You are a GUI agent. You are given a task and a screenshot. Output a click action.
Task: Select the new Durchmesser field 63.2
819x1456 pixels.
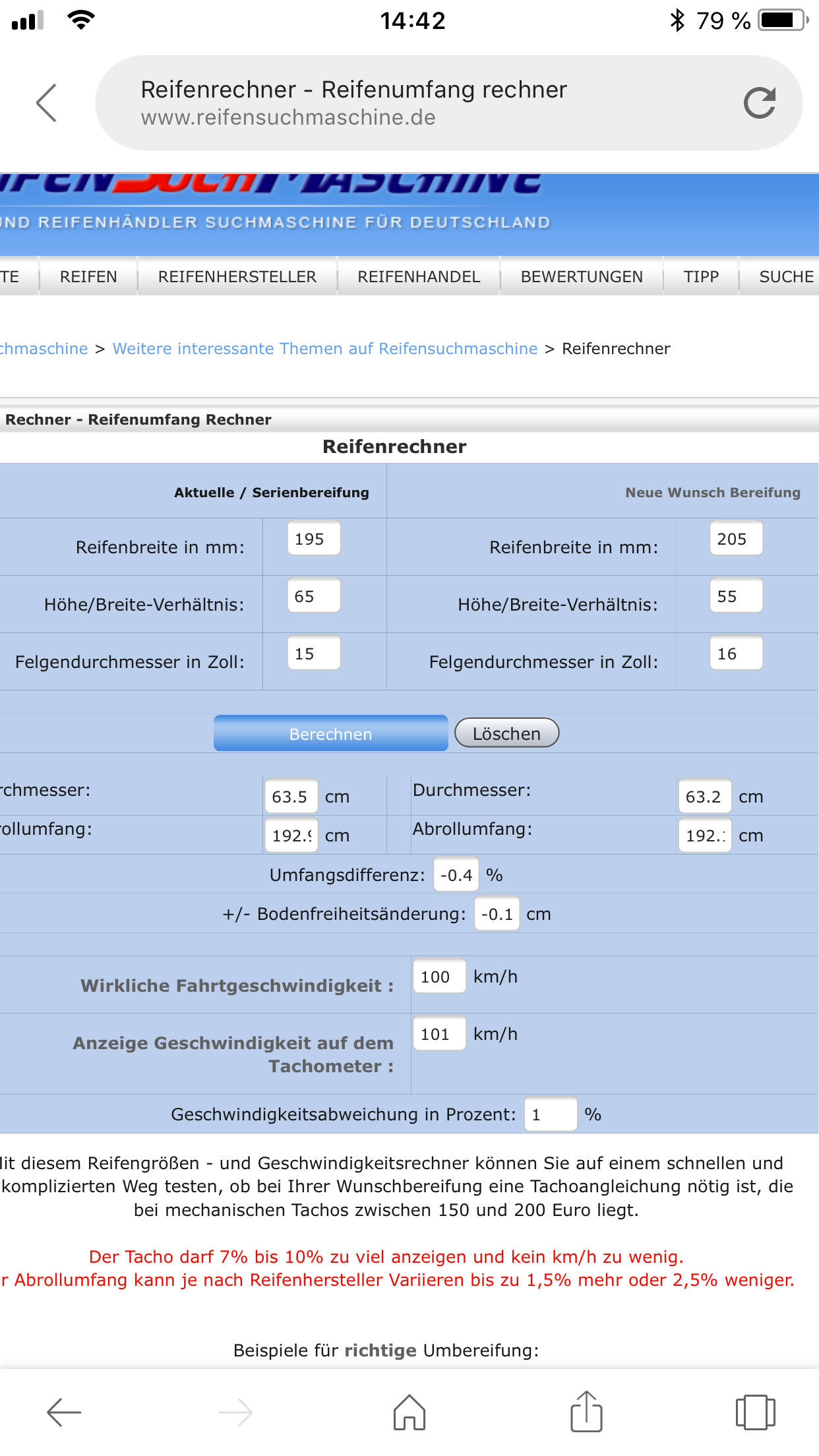coord(705,797)
